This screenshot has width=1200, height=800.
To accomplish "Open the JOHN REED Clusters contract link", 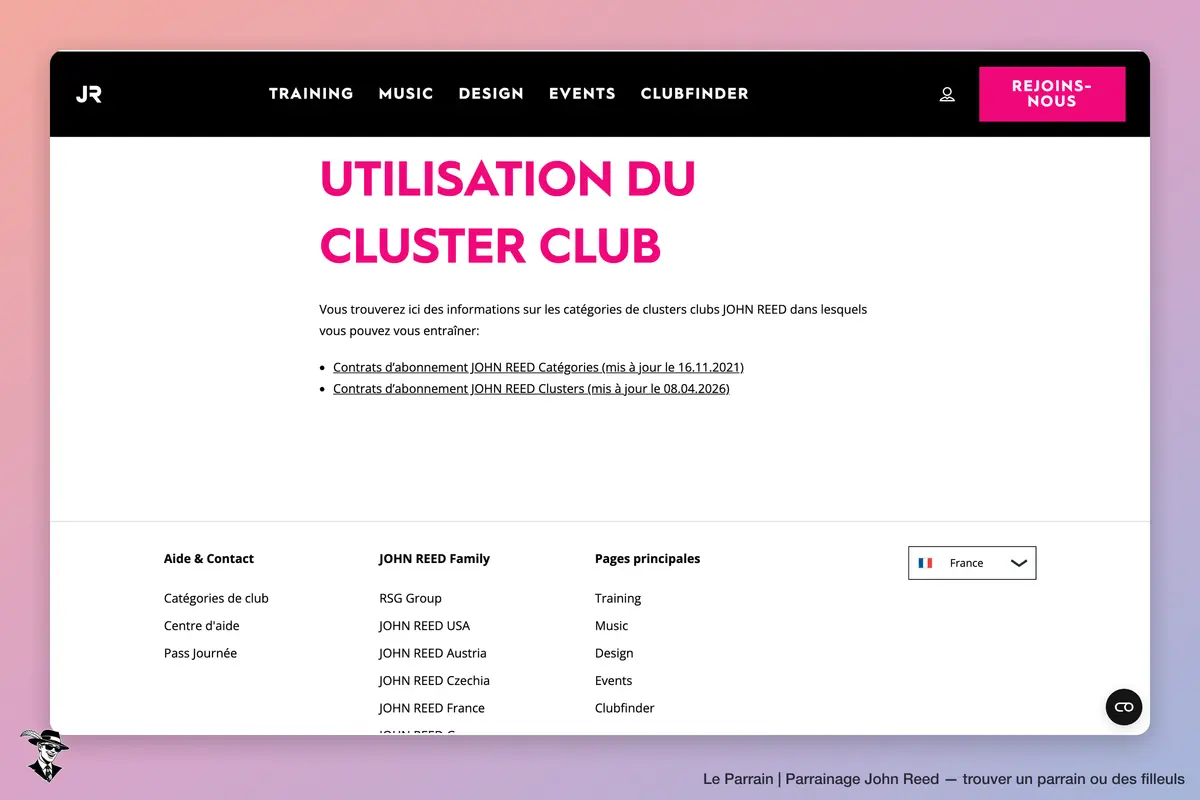I will pyautogui.click(x=531, y=389).
